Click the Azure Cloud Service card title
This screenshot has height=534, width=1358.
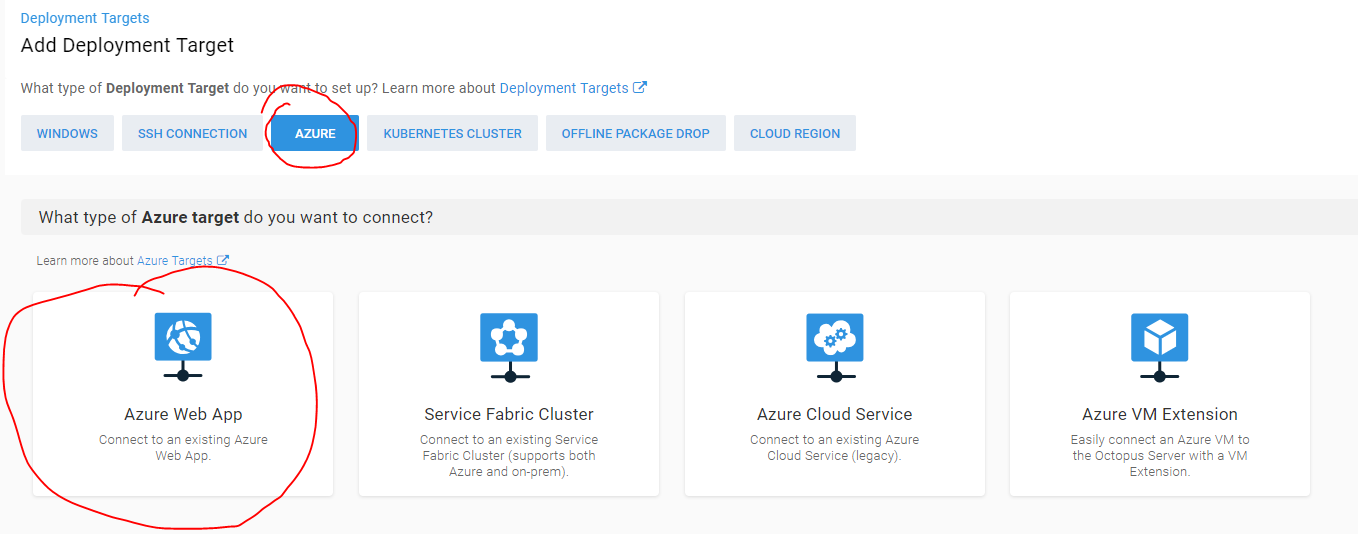[835, 414]
